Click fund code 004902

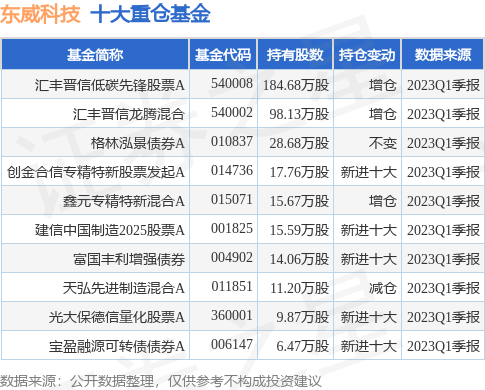pos(232,257)
